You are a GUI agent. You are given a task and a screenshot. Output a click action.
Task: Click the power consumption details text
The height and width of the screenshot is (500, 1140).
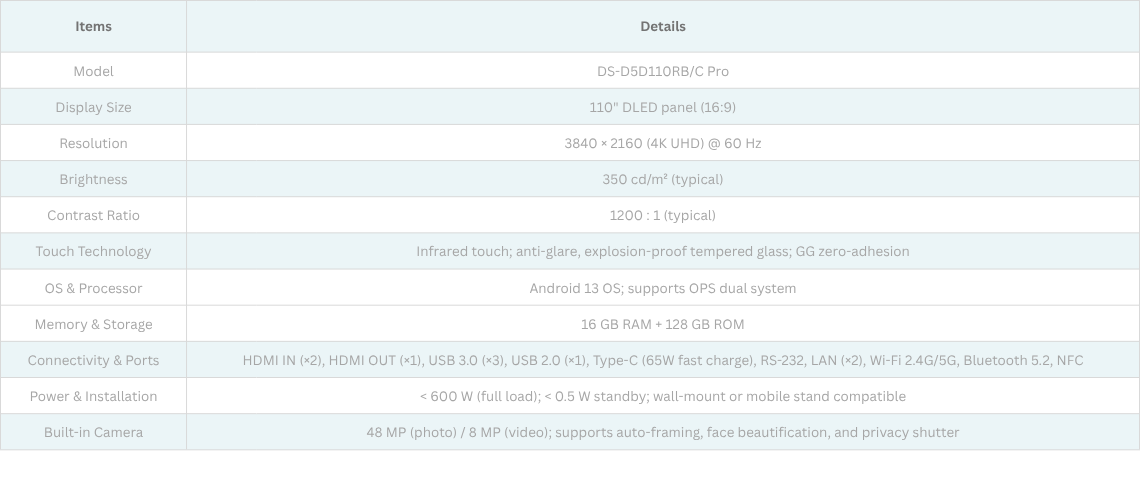point(663,396)
